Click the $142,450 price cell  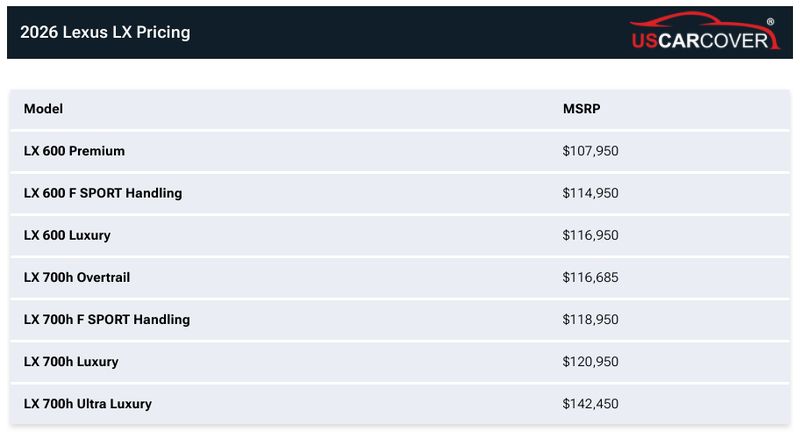[x=591, y=404]
